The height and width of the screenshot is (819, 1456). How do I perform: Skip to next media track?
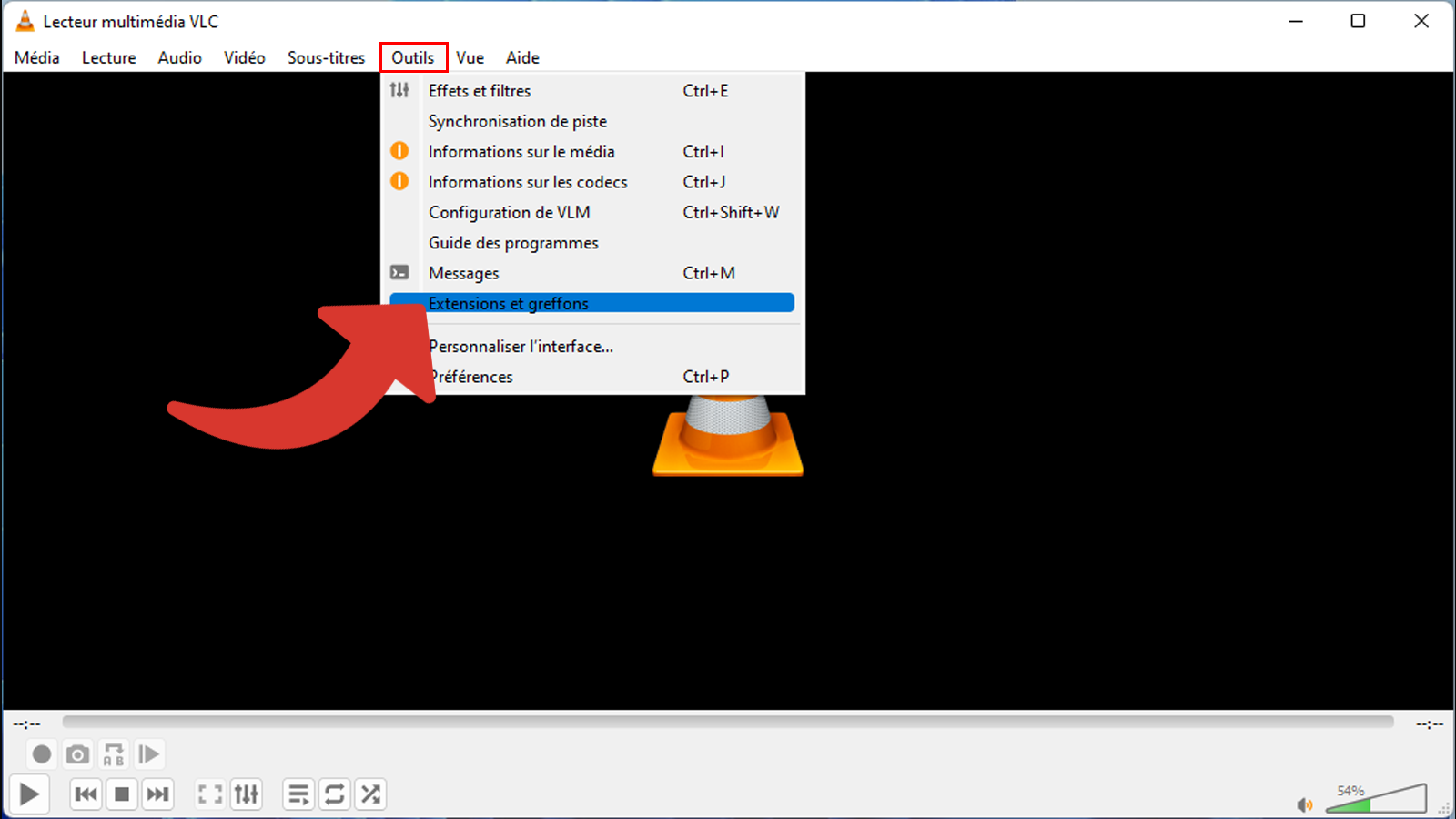tap(157, 794)
